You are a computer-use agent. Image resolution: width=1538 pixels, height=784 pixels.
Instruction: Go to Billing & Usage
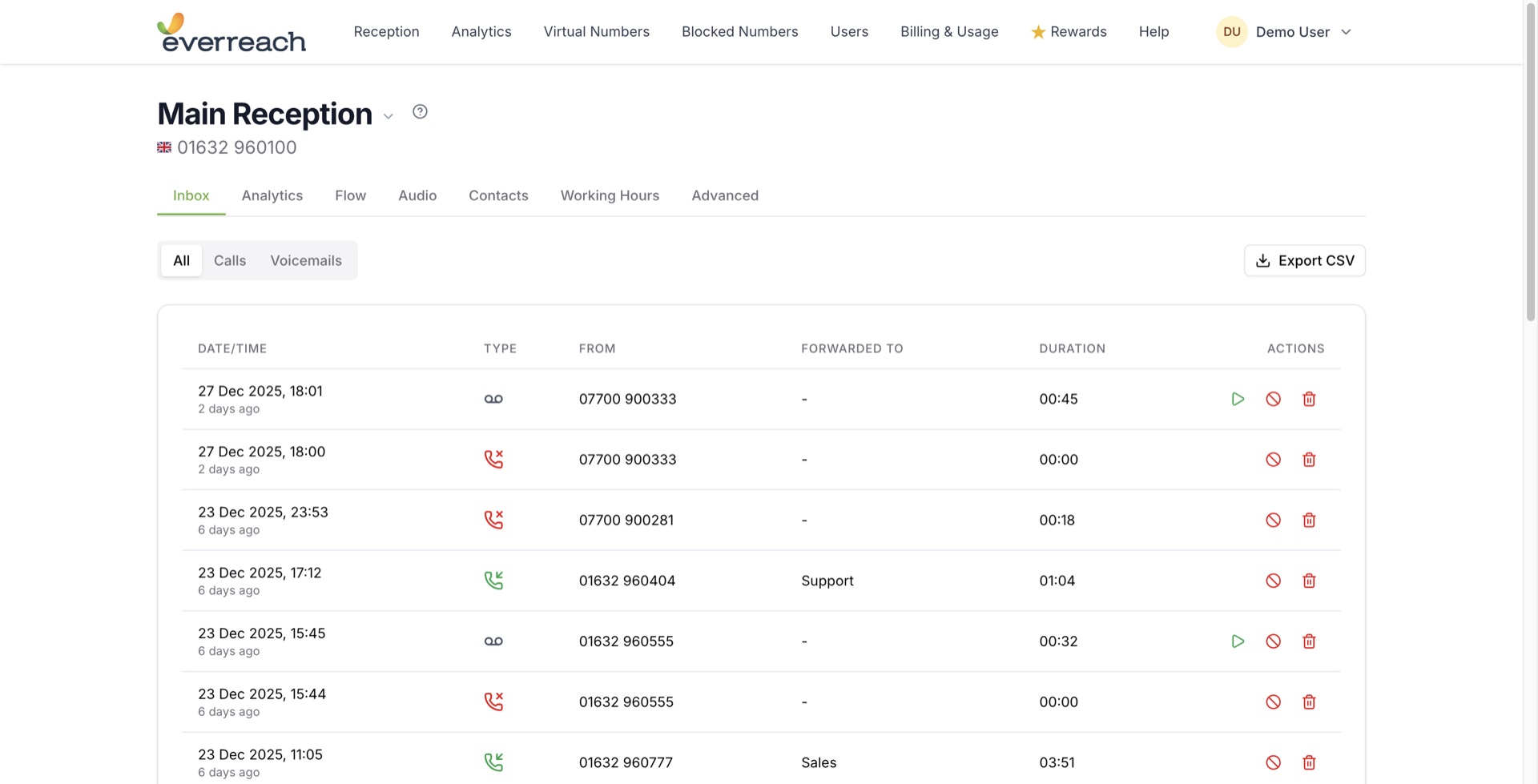point(949,31)
